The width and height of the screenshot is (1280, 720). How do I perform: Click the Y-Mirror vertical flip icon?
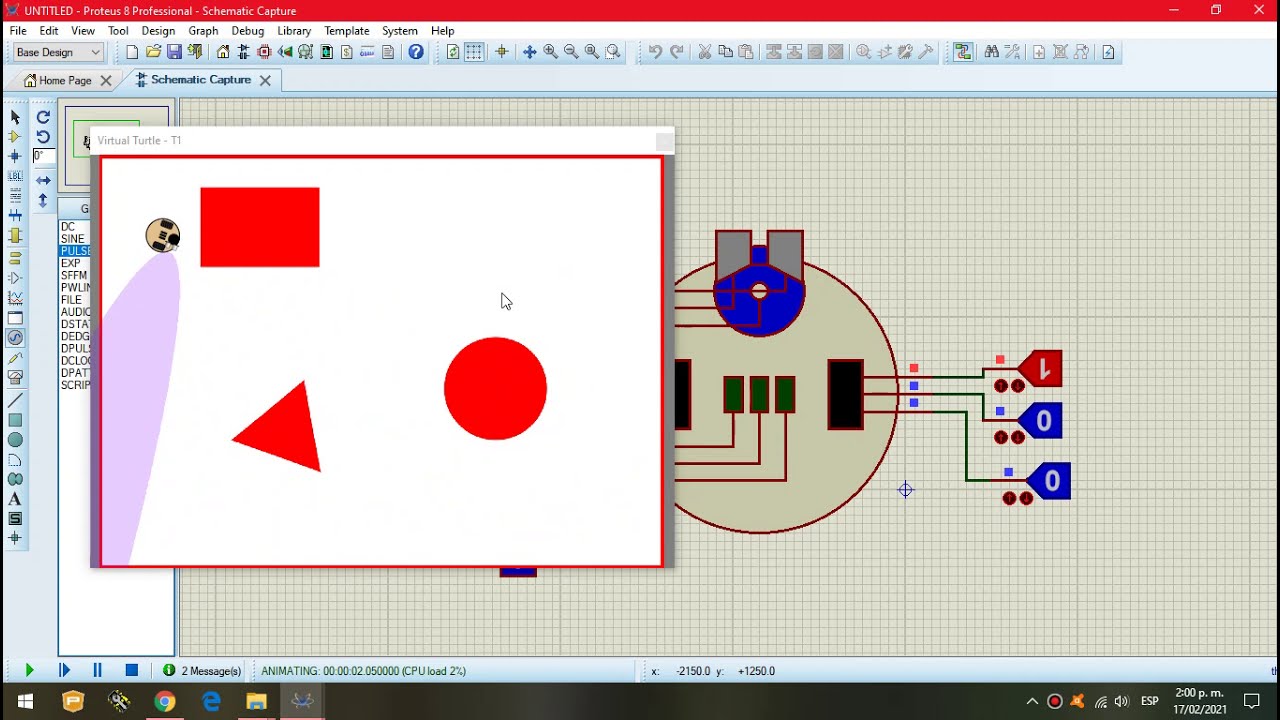43,200
